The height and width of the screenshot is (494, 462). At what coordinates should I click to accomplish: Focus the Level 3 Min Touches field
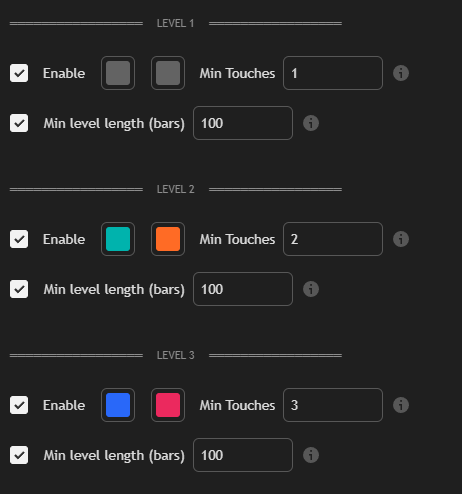tap(333, 405)
